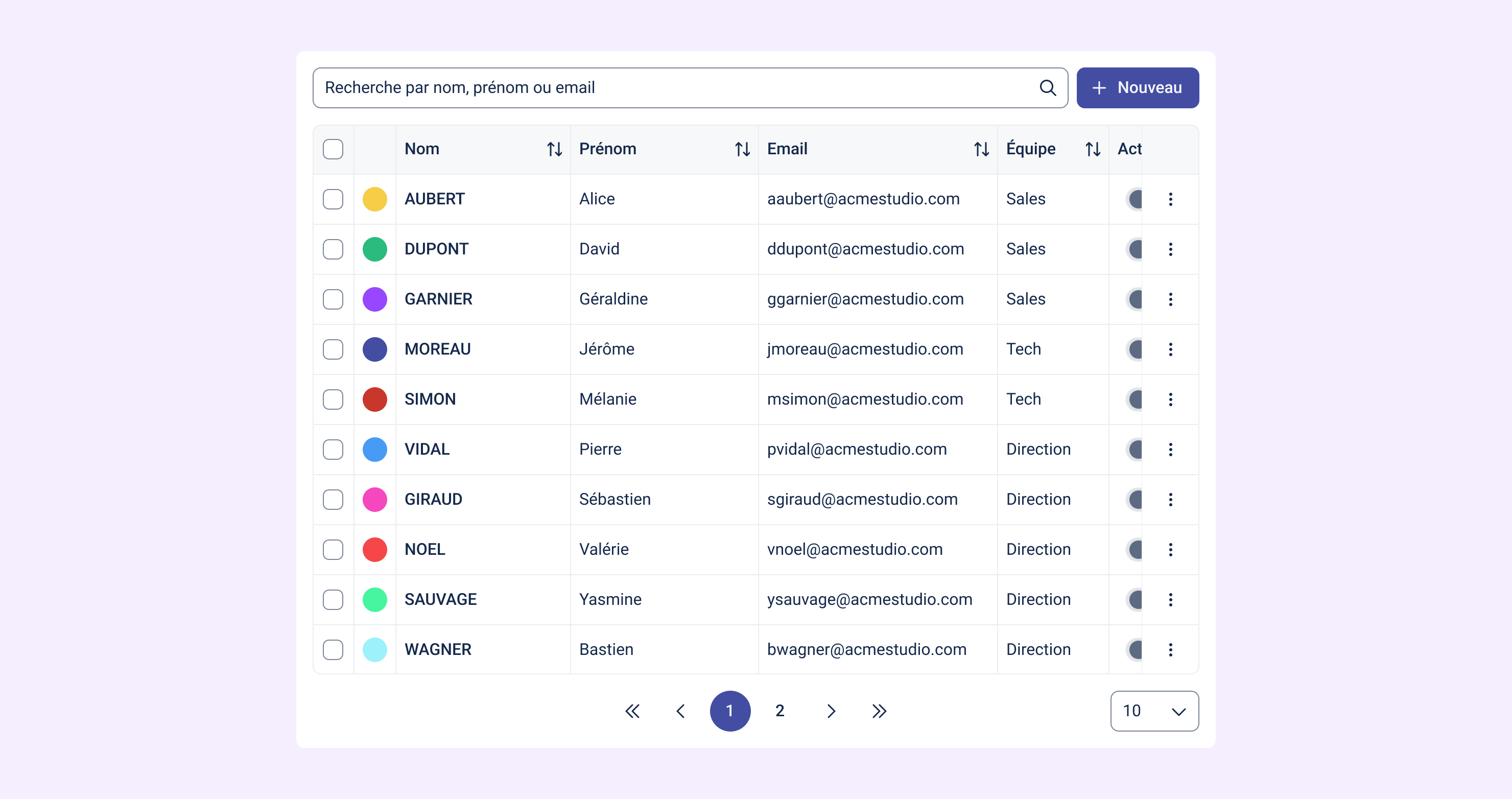
Task: Open rows-per-page dropdown showing 10
Action: pos(1153,711)
